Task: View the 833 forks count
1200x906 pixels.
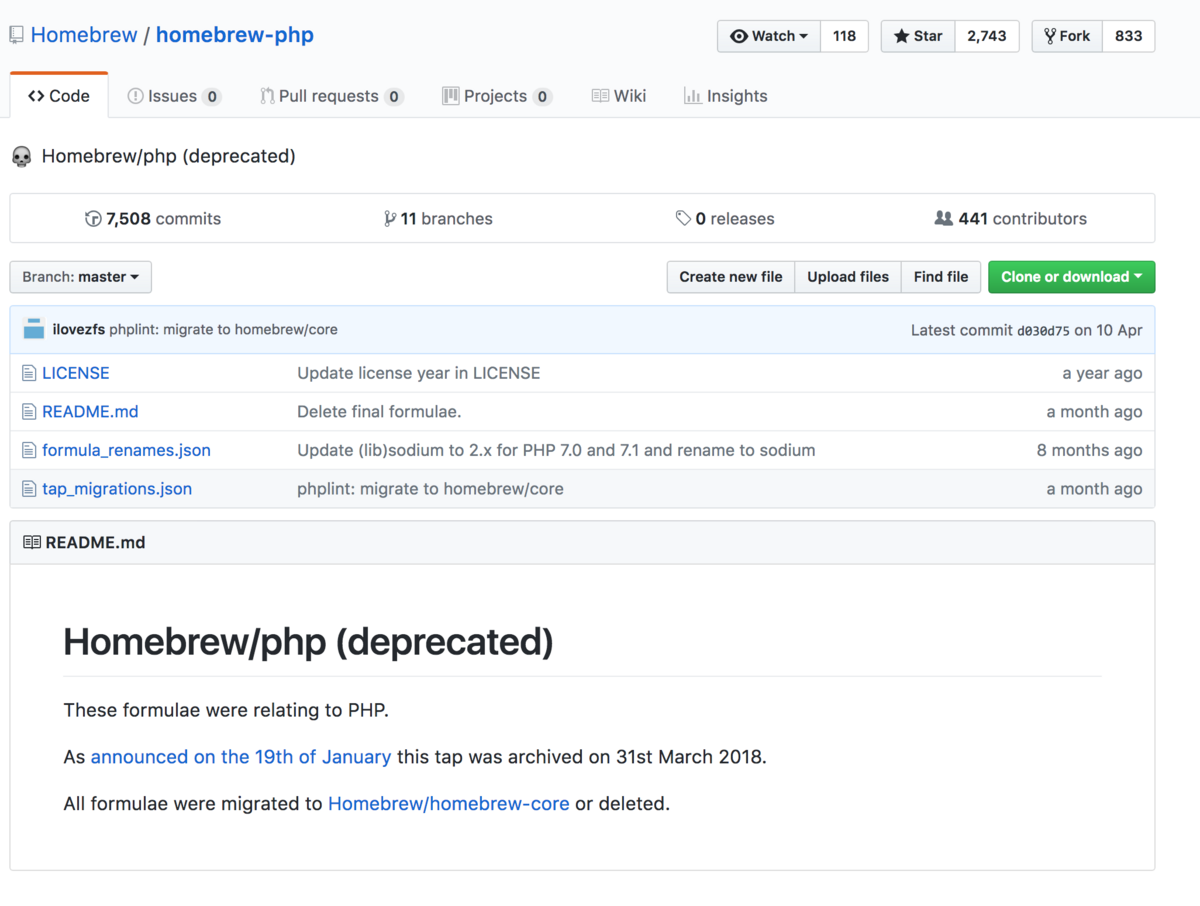Action: tap(1128, 36)
